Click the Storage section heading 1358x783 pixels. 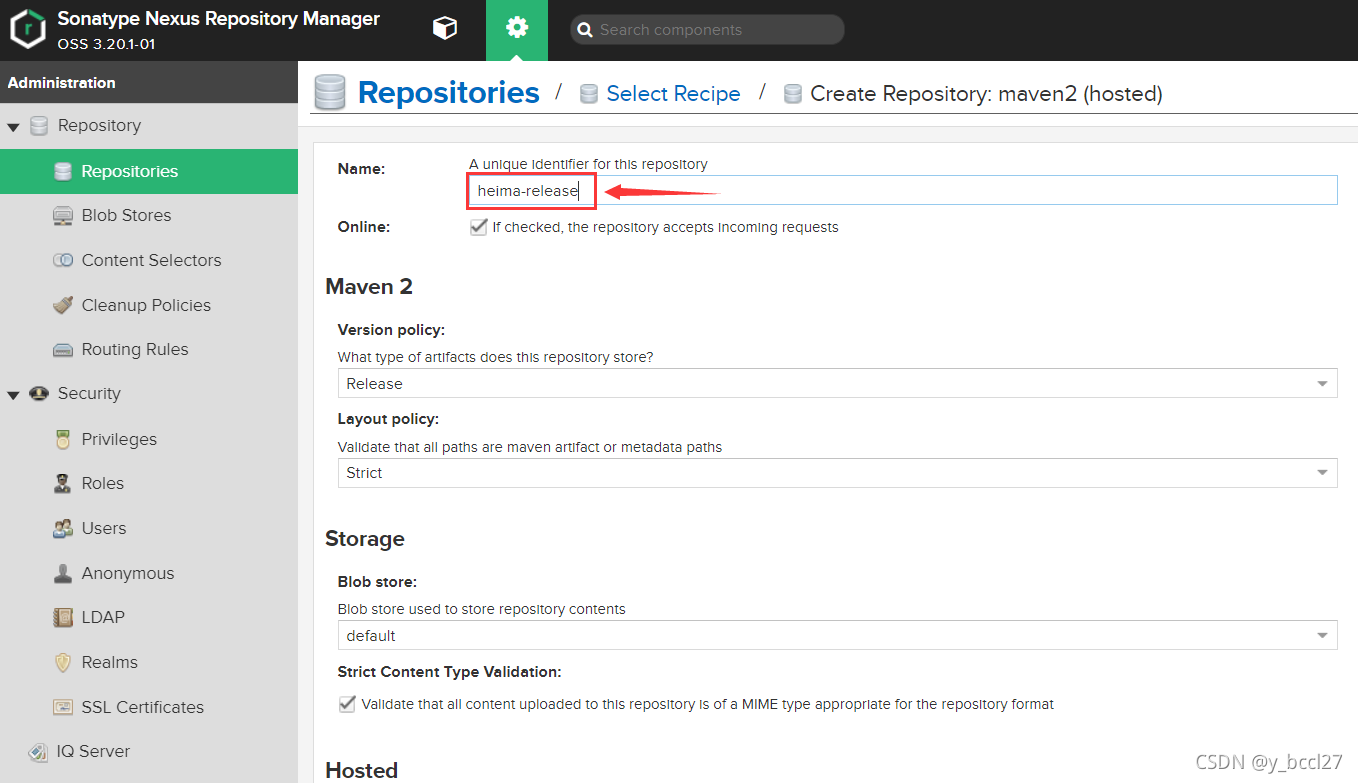(365, 539)
